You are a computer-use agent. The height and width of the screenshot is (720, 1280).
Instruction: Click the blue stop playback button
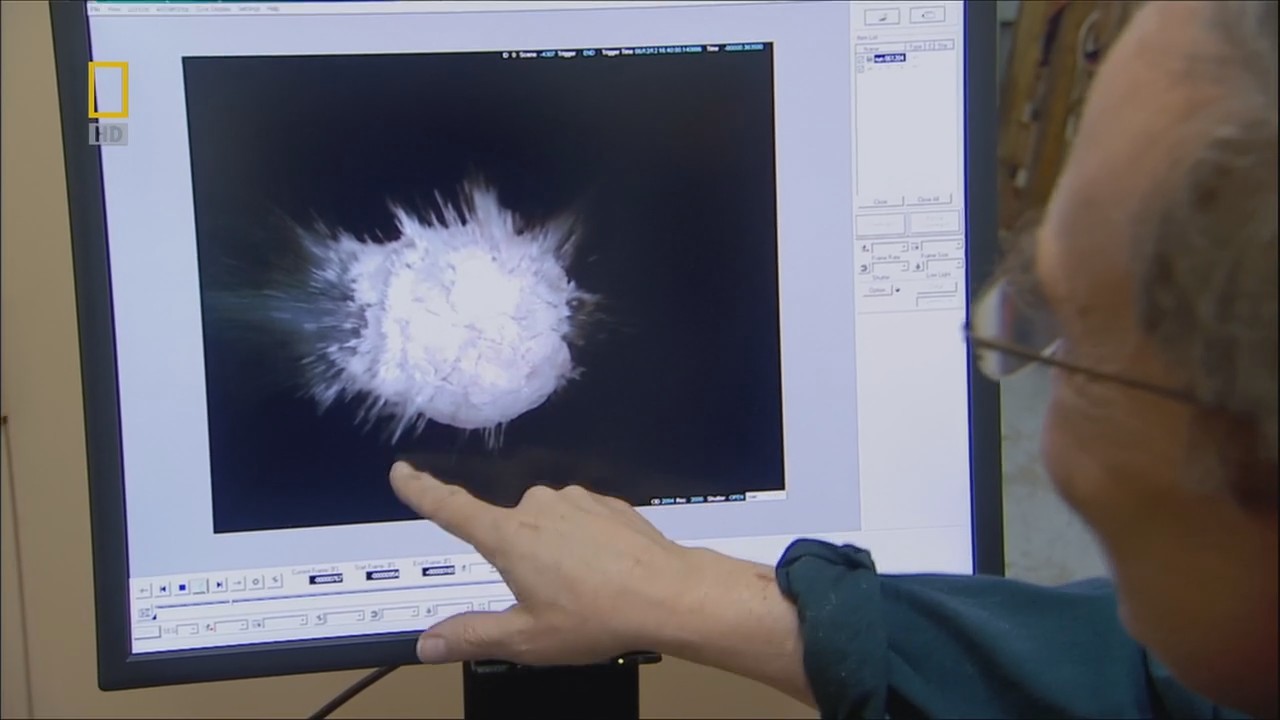[x=181, y=588]
